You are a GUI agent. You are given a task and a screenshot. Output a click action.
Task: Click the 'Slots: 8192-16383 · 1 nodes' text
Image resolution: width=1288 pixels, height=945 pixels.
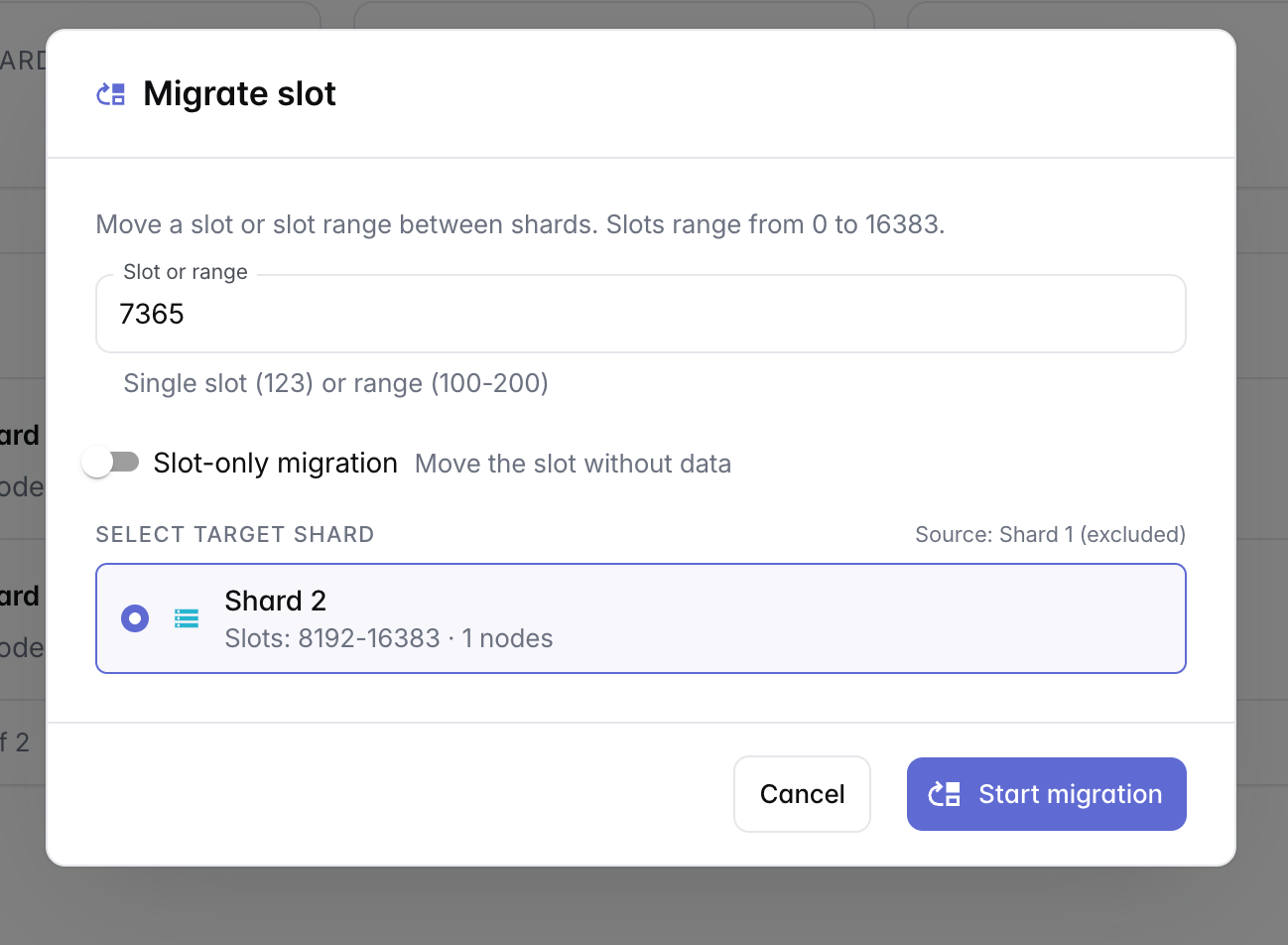[388, 638]
